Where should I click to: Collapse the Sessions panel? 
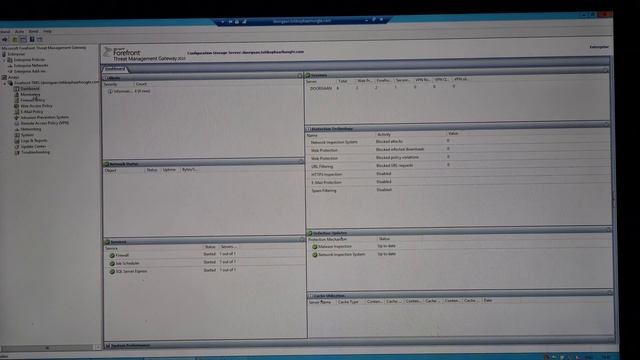pyautogui.click(x=605, y=70)
